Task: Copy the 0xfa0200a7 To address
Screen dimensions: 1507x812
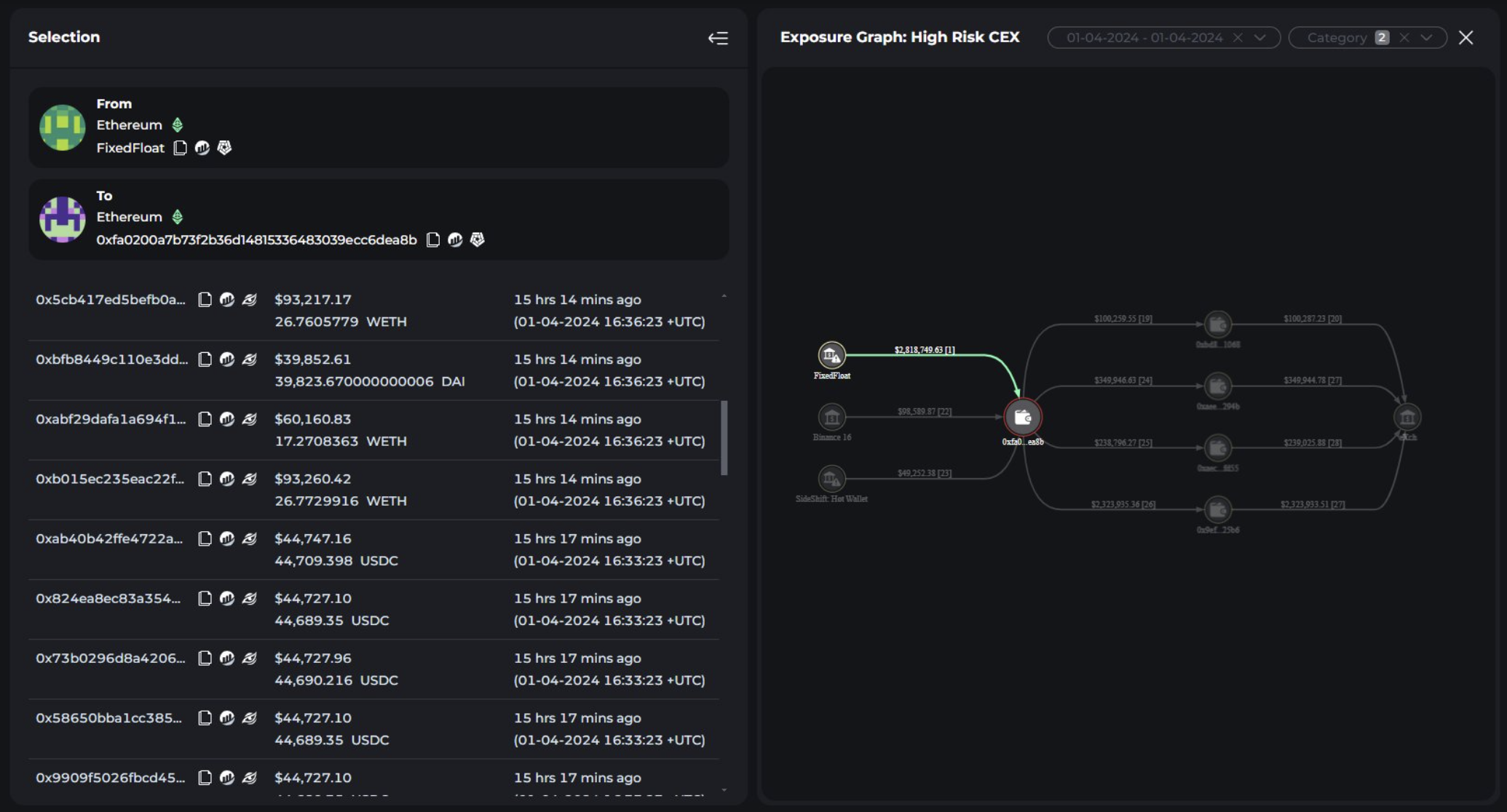Action: (x=432, y=239)
